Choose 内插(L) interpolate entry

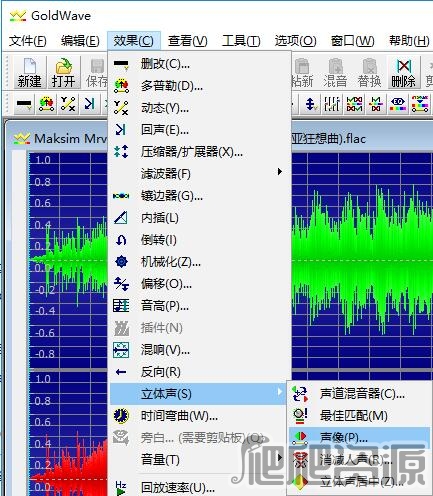pyautogui.click(x=200, y=218)
